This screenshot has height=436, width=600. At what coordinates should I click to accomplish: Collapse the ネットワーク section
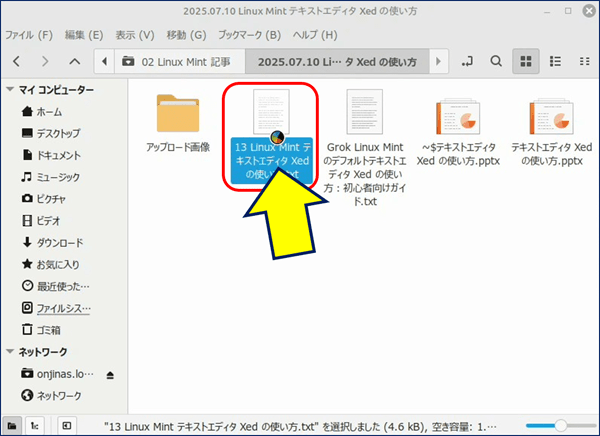[x=10, y=351]
